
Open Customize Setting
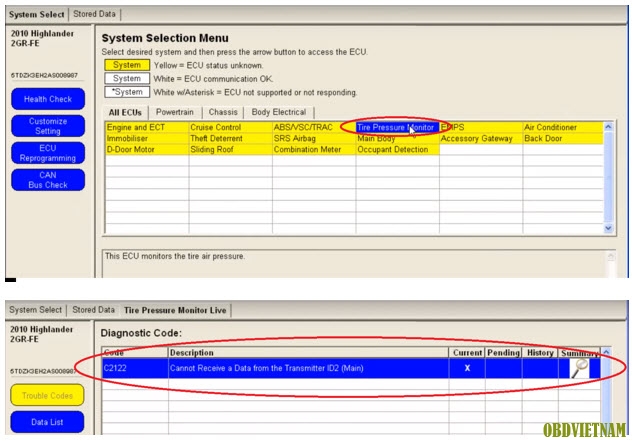(48, 126)
